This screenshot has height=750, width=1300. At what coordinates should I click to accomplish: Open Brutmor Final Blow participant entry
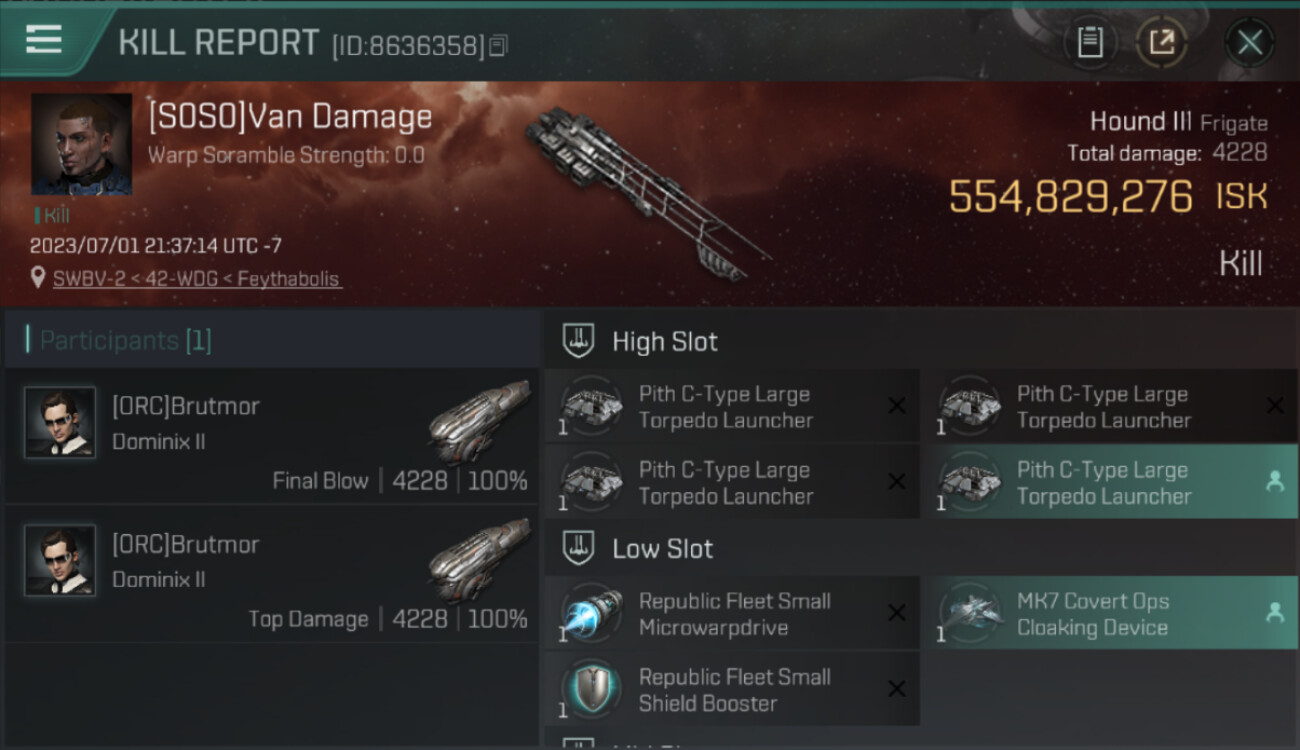[x=272, y=436]
